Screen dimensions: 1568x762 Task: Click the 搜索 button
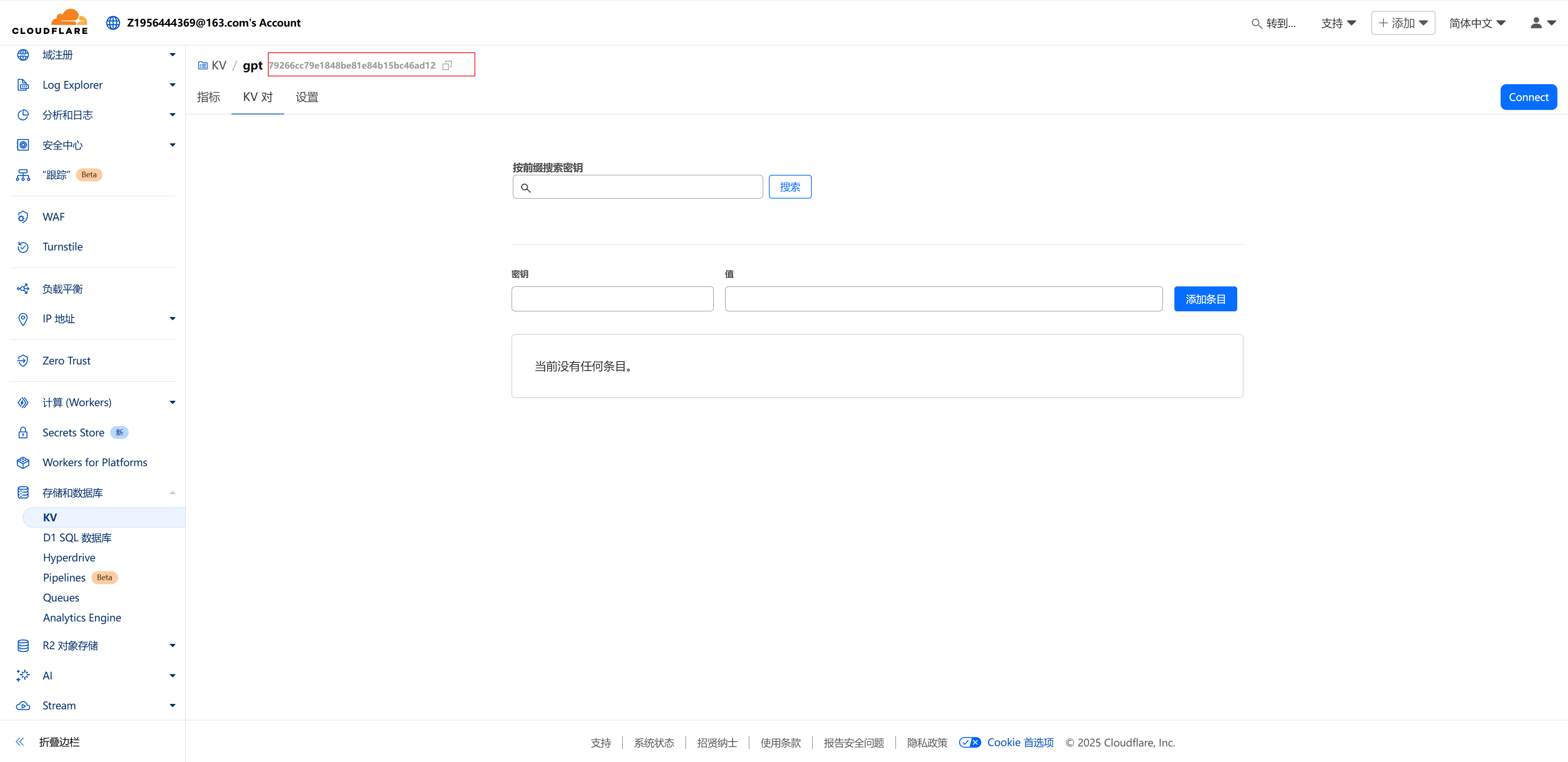(x=790, y=186)
